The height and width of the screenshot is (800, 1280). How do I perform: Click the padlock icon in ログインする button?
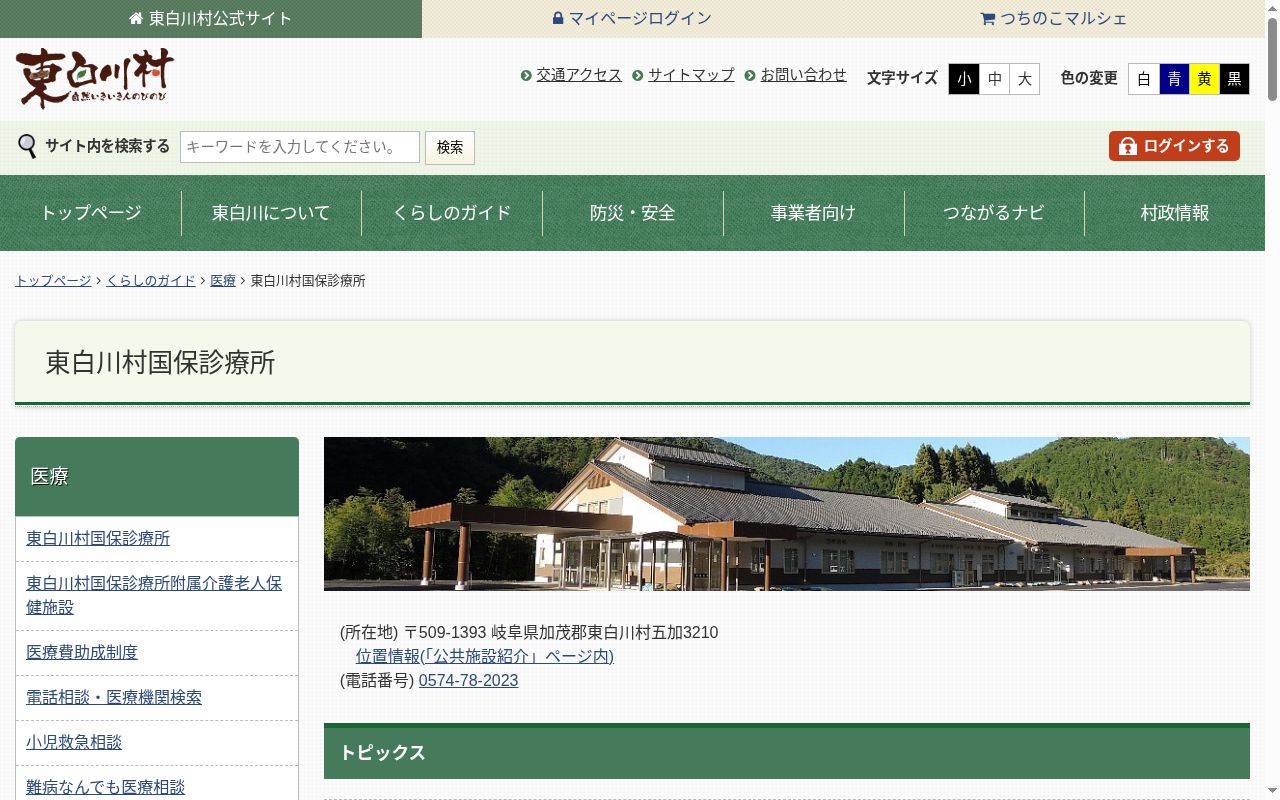pyautogui.click(x=1128, y=146)
